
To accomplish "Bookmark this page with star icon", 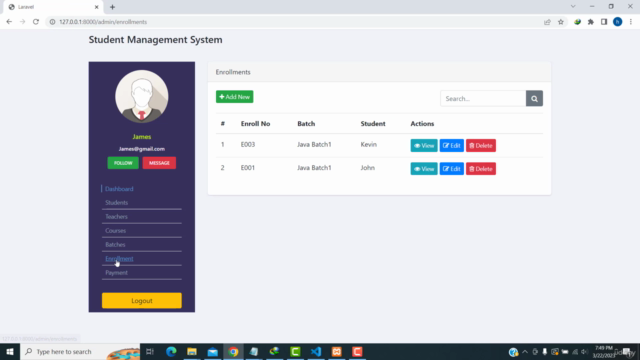I will tap(561, 22).
